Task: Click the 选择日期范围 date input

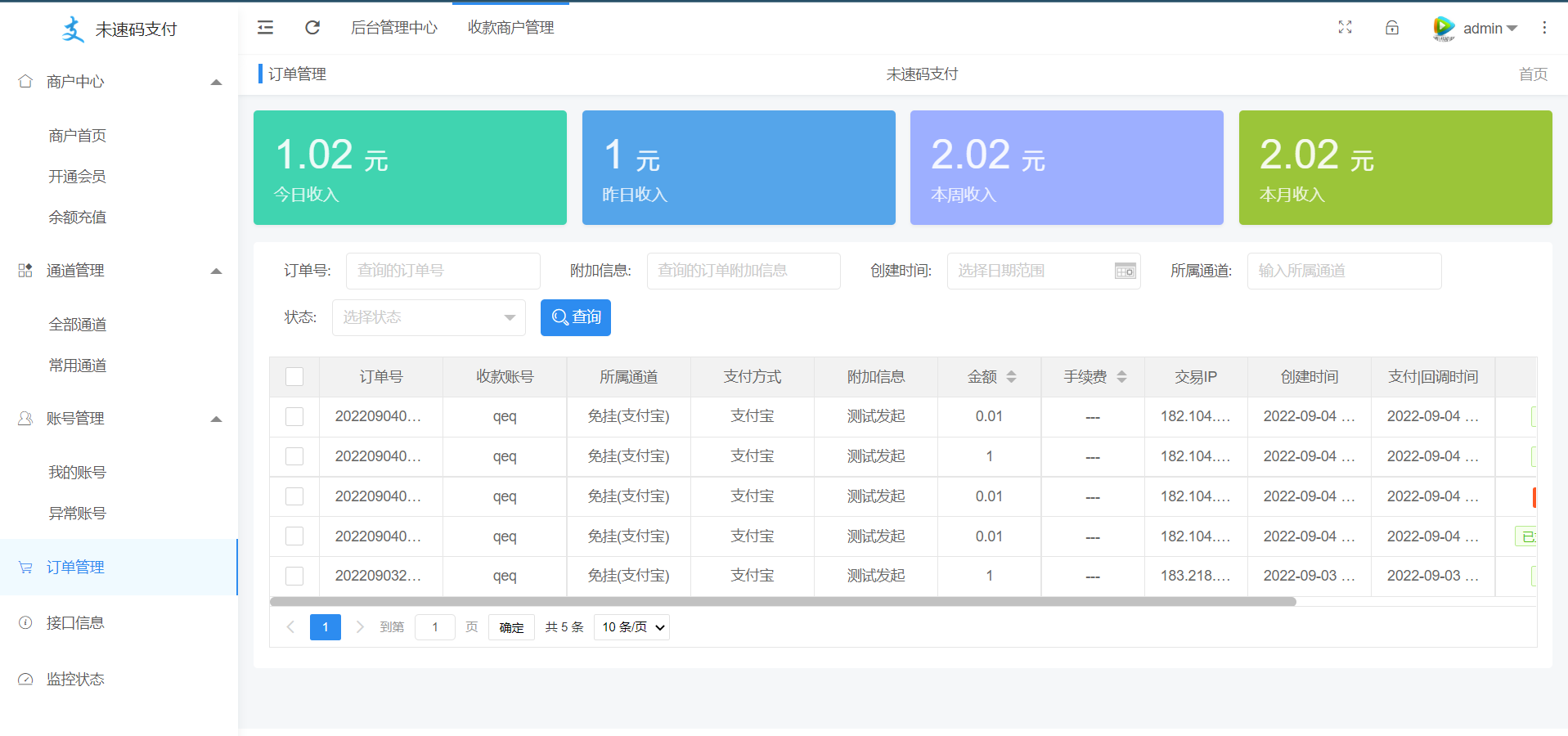Action: (1044, 271)
